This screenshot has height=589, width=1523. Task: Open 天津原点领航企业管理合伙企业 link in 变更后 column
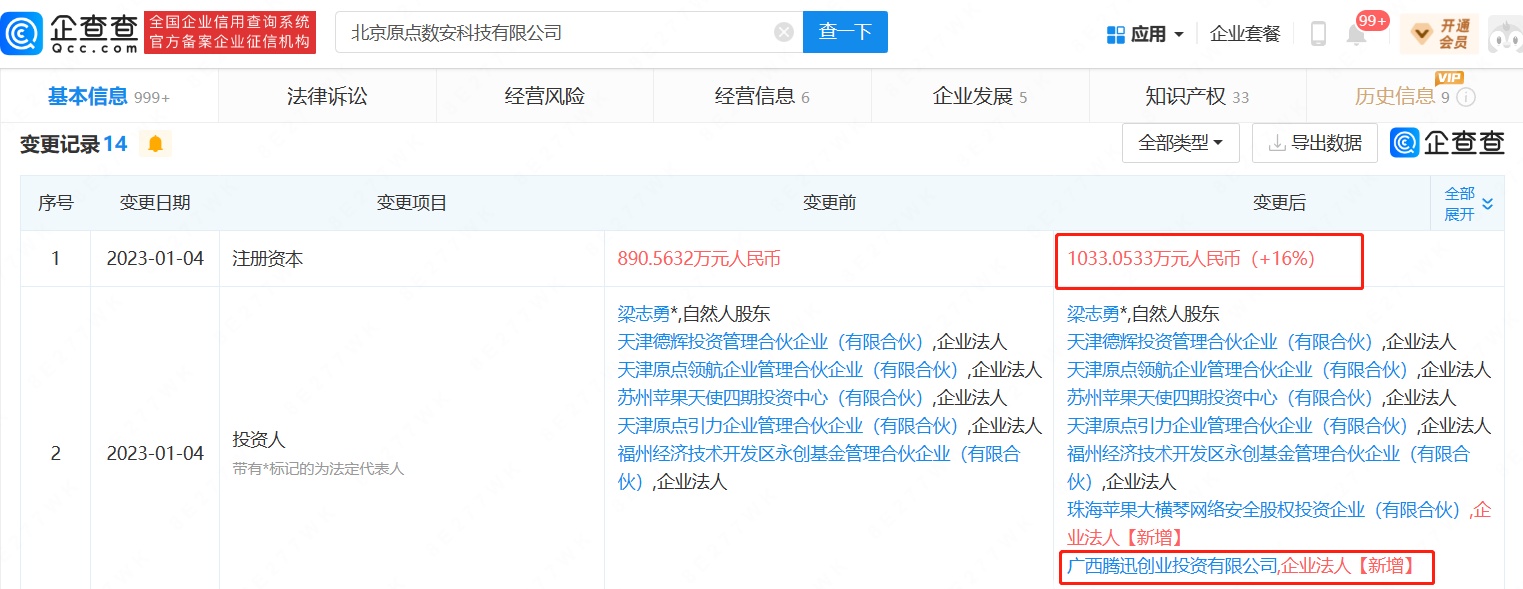(x=1242, y=370)
